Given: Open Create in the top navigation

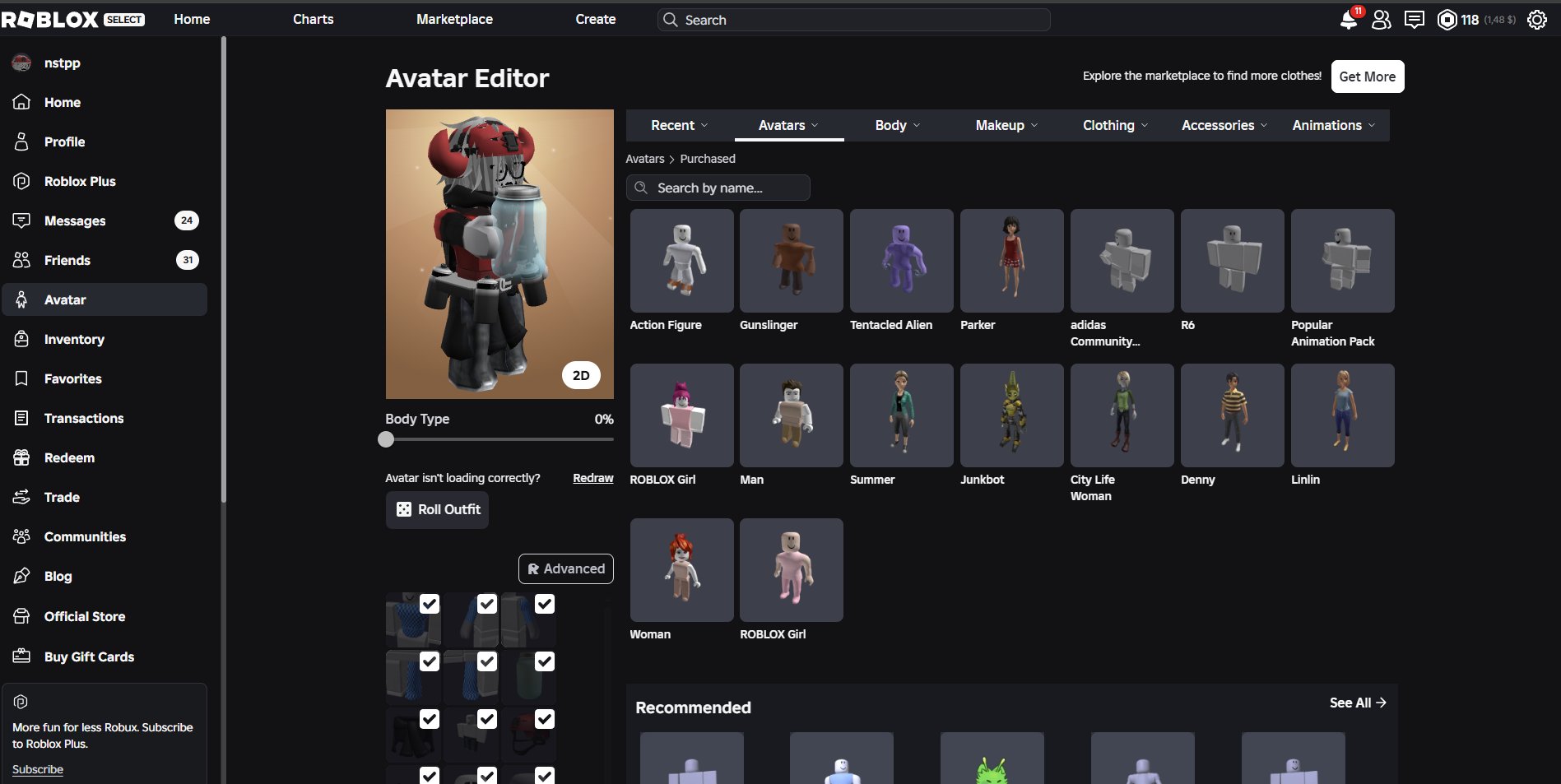Looking at the screenshot, I should tap(596, 19).
